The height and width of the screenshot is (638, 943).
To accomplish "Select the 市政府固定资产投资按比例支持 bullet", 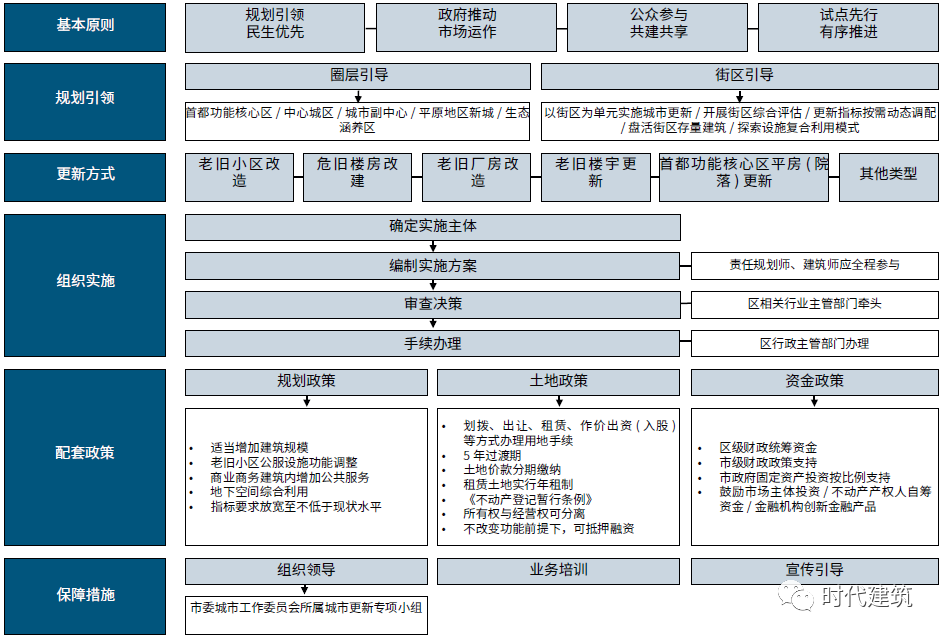I will (x=805, y=477).
